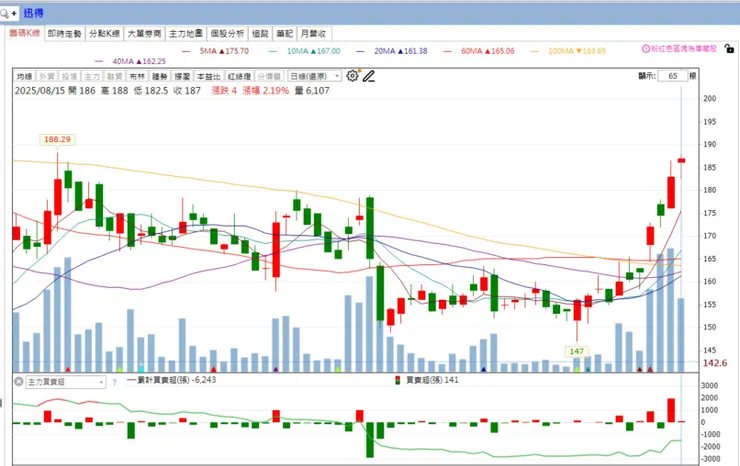Click the 20MA ▲161.38 legend text

pos(401,51)
